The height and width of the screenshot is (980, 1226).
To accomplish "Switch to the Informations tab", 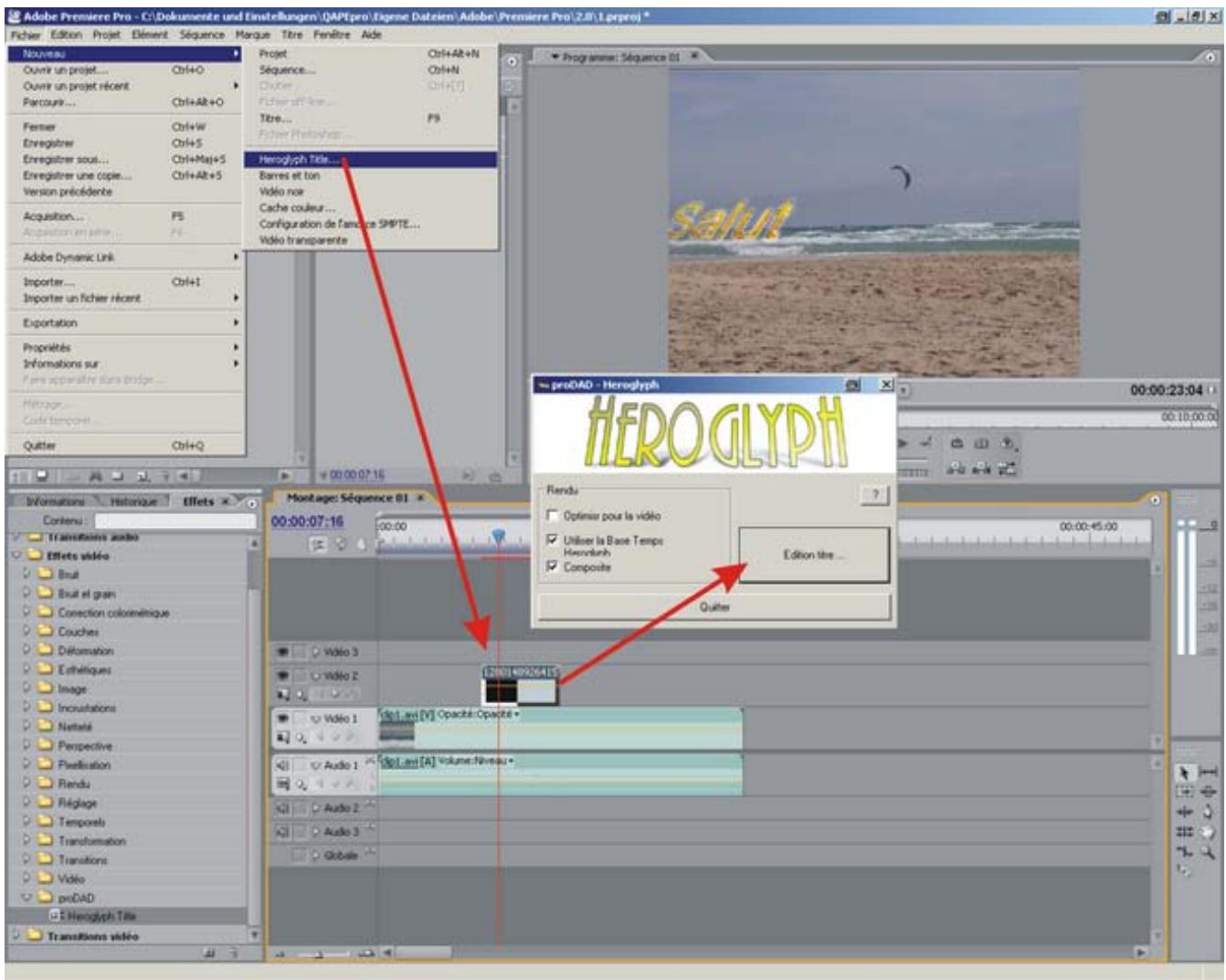I will tap(55, 501).
